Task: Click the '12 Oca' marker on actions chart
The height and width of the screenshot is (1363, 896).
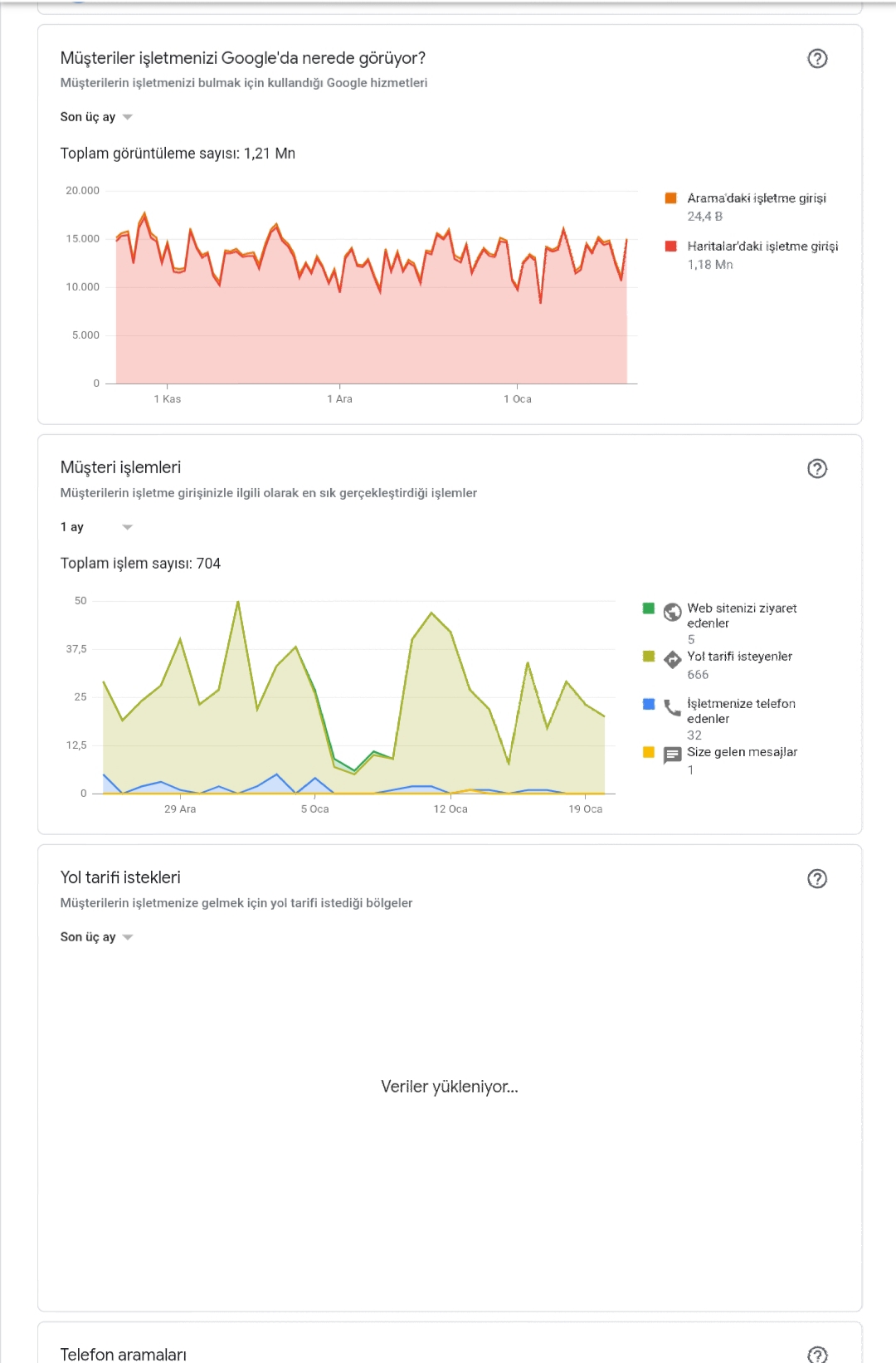Action: [x=450, y=809]
